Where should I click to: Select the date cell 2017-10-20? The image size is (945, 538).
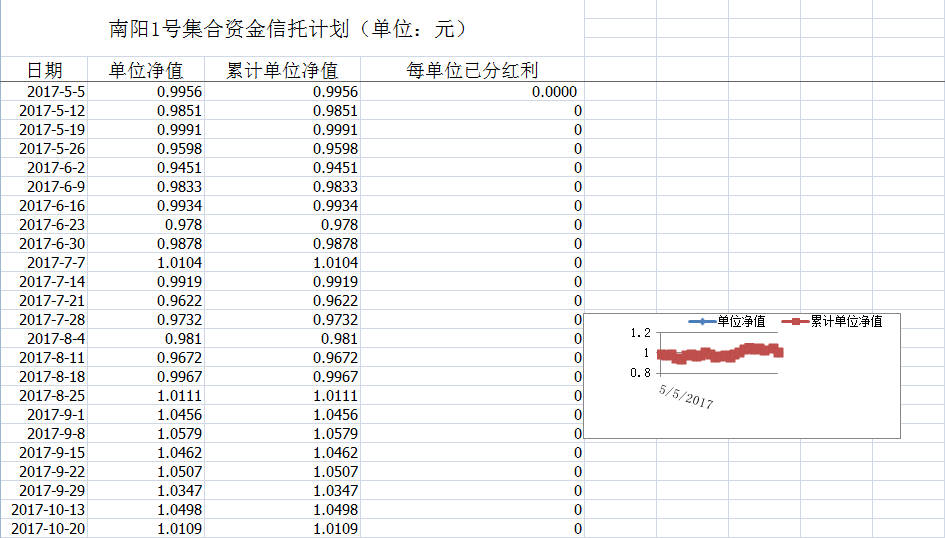pos(48,529)
